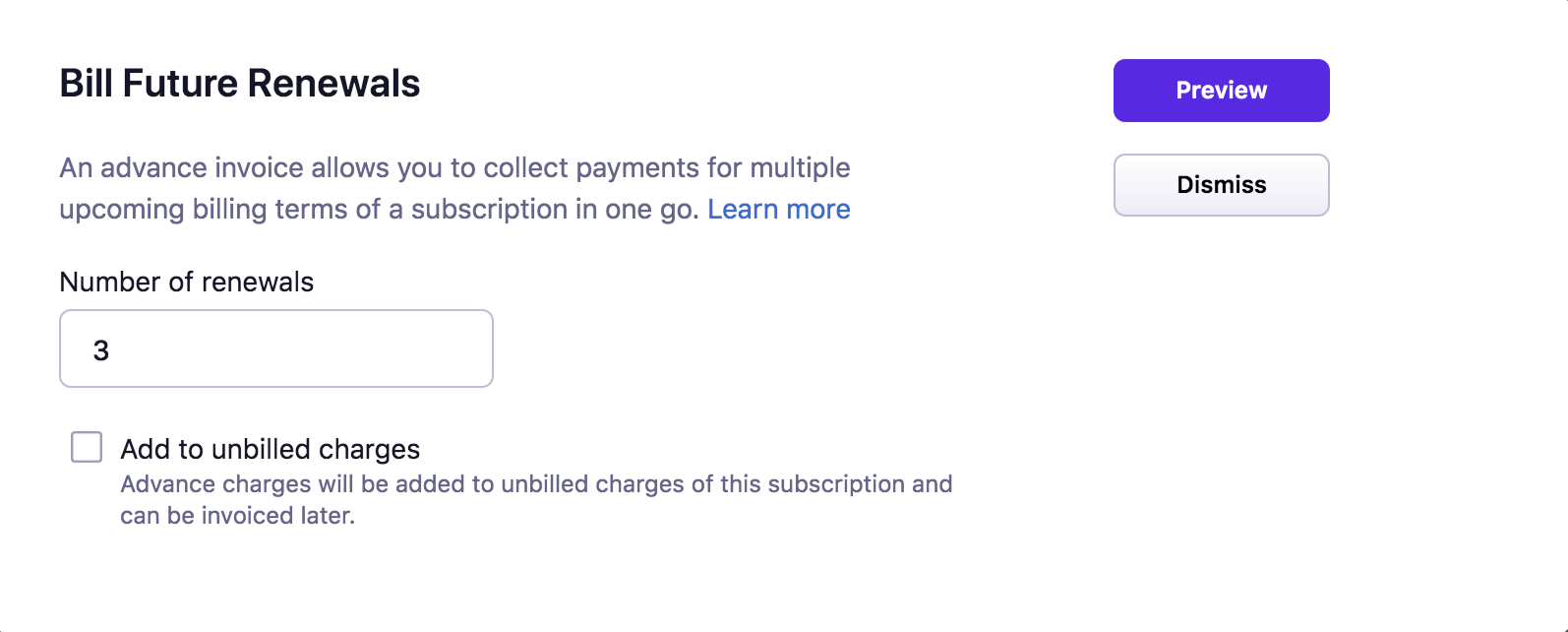Dismiss the Bill Future Renewals dialog
The height and width of the screenshot is (632, 1568).
1221,185
